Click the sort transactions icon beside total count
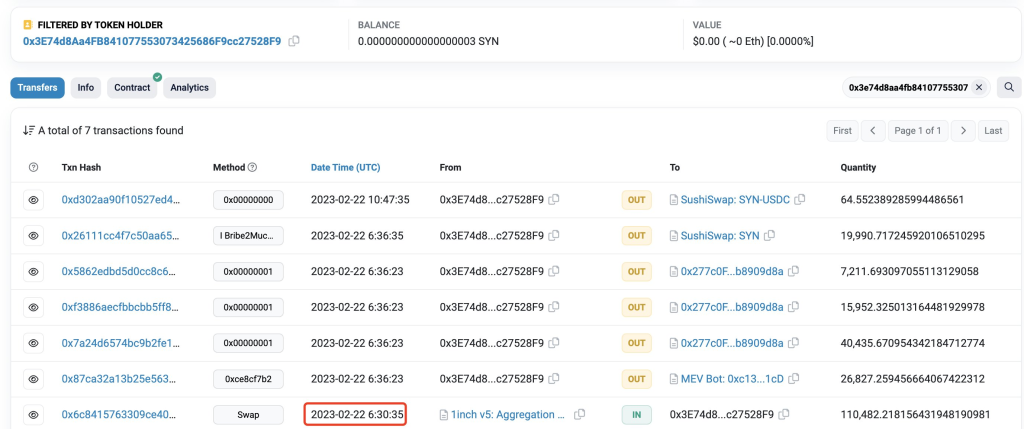The image size is (1024, 429). coord(28,131)
